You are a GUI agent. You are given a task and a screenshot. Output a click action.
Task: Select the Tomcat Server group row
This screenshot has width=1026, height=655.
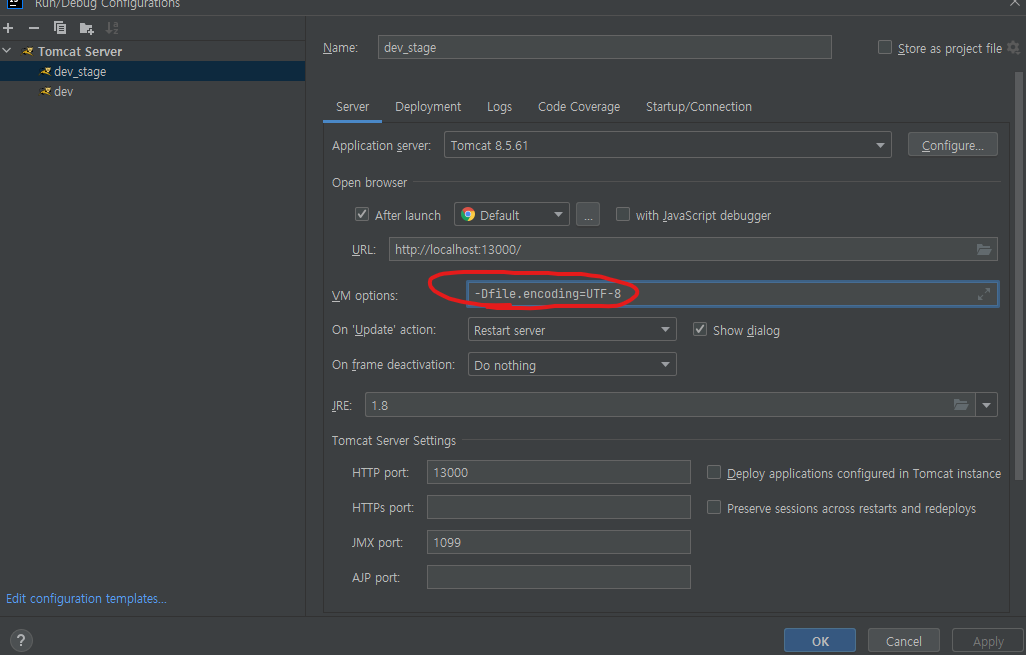[x=152, y=51]
